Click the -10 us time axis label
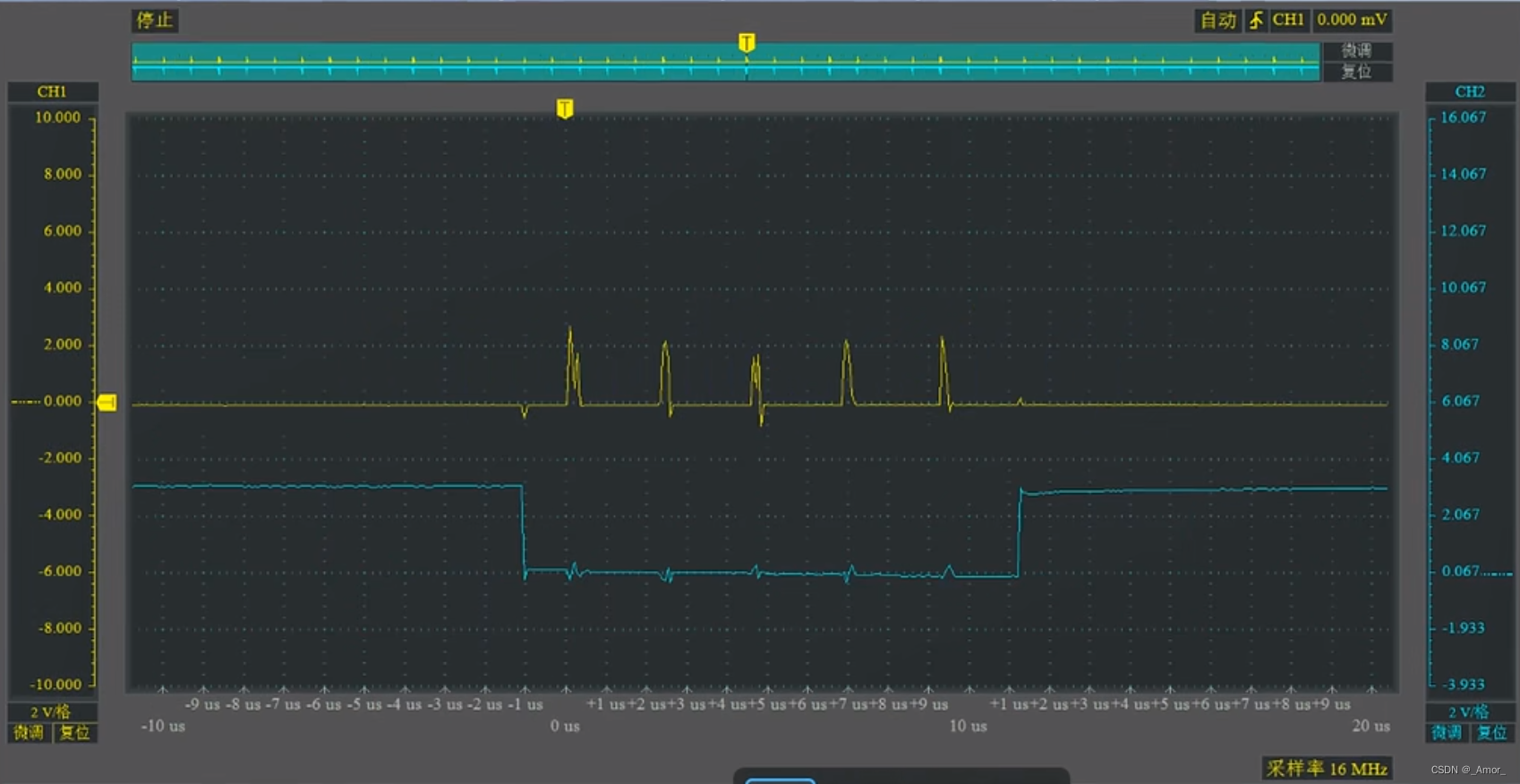This screenshot has height=784, width=1520. (x=163, y=726)
